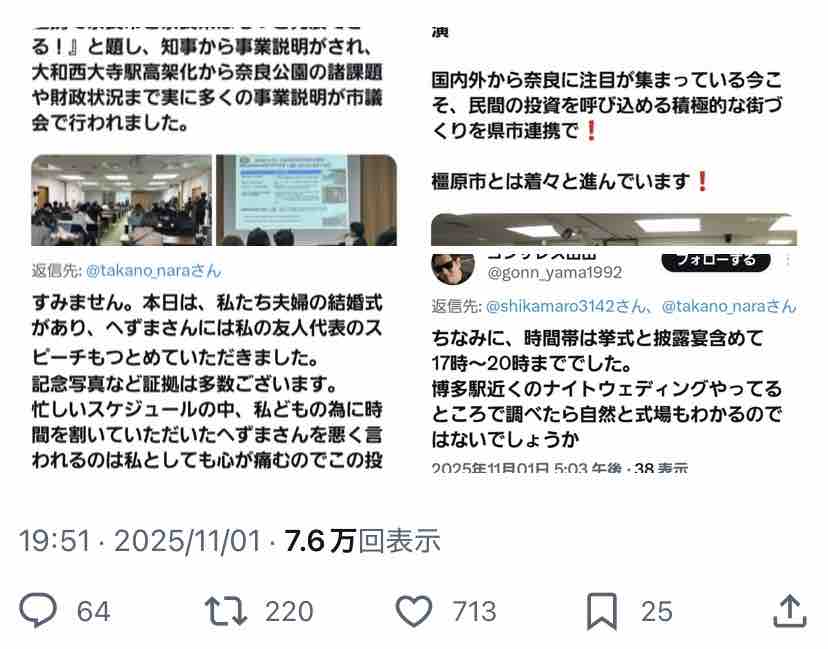Open the @gonn_yama1992 handle
The height and width of the screenshot is (649, 828).
pyautogui.click(x=554, y=272)
